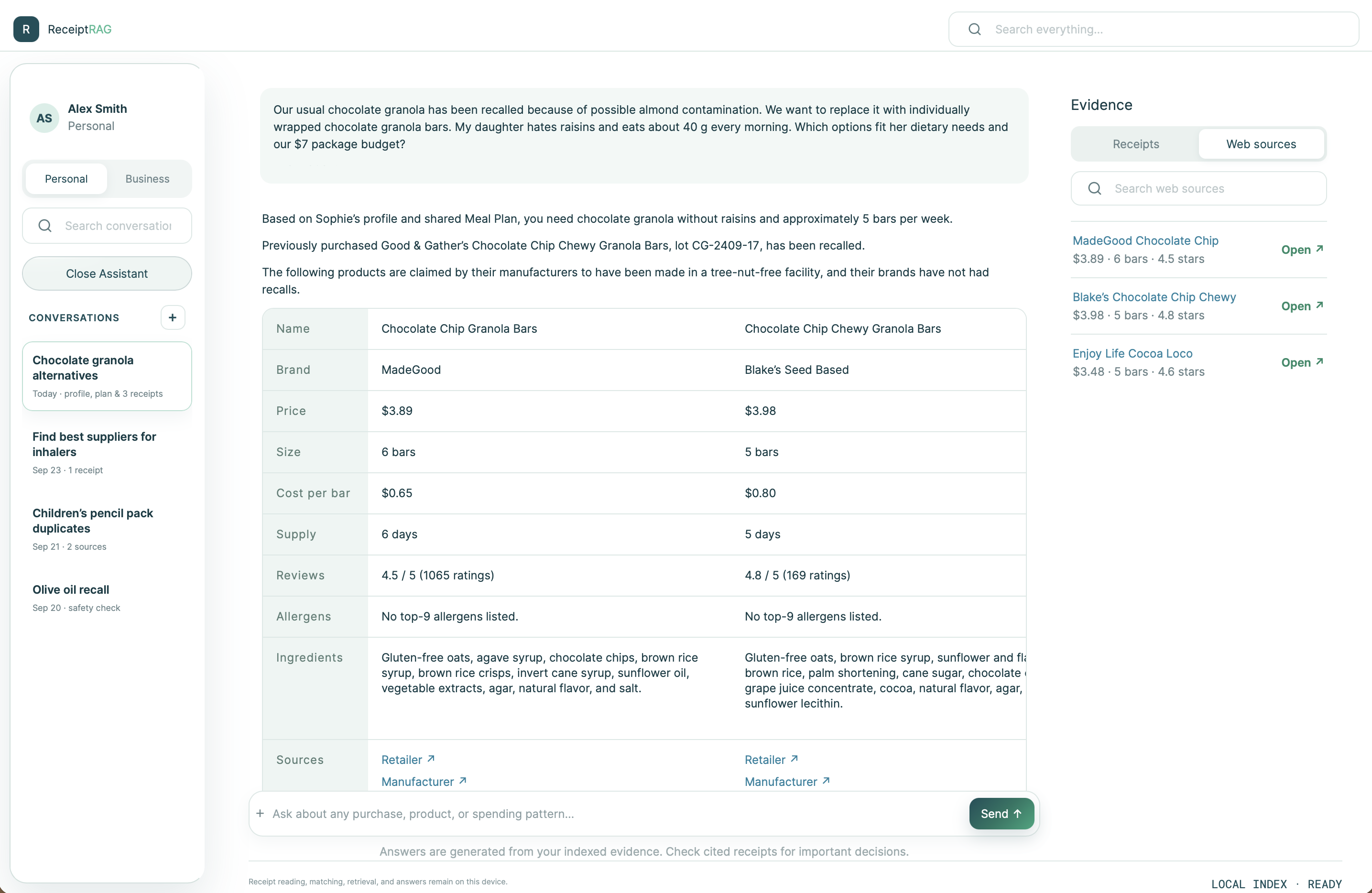Open Chocolate granola alternatives conversation
This screenshot has height=893, width=1372.
coord(107,376)
